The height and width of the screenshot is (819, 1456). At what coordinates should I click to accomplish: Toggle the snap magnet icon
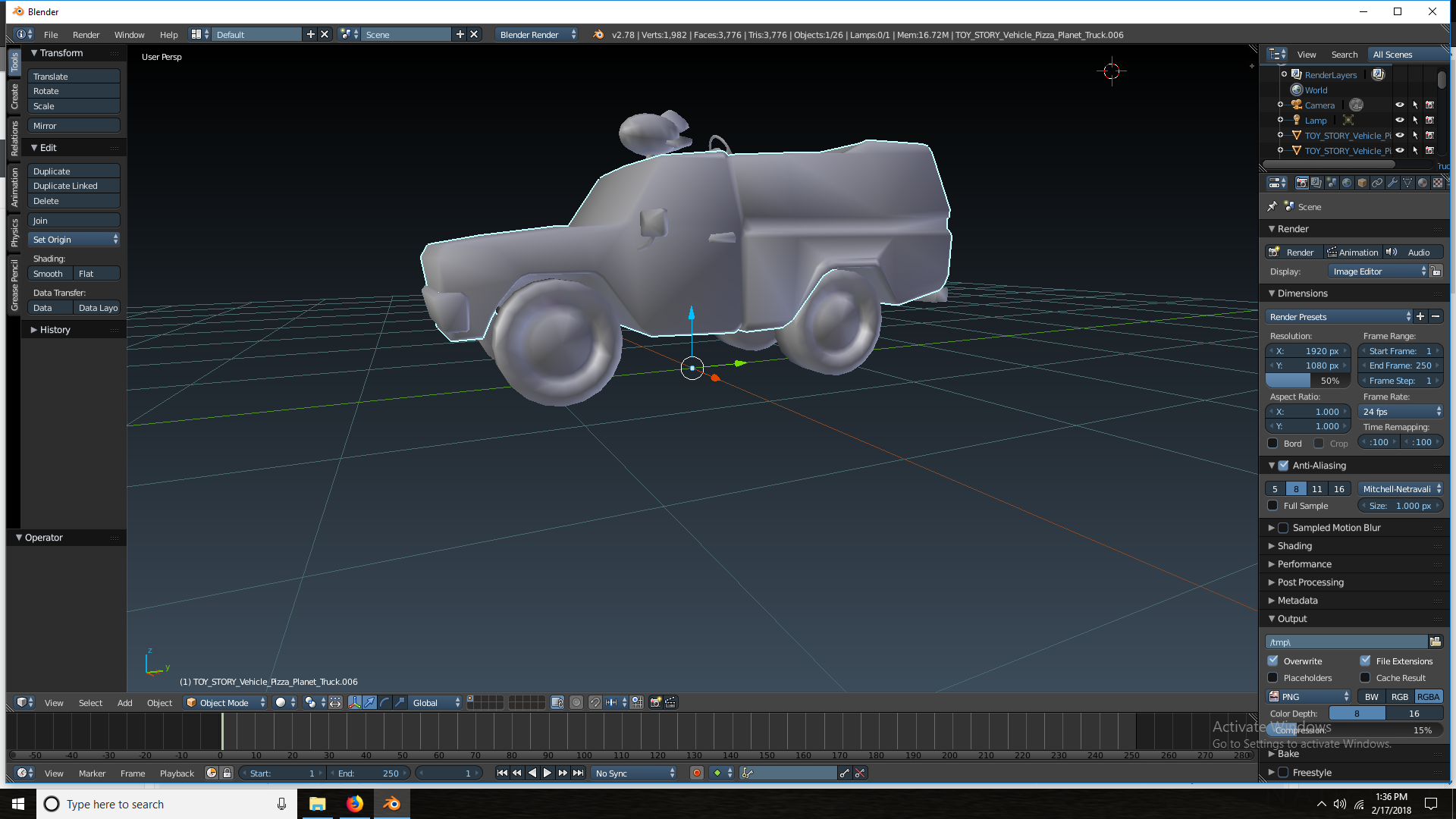tap(595, 702)
